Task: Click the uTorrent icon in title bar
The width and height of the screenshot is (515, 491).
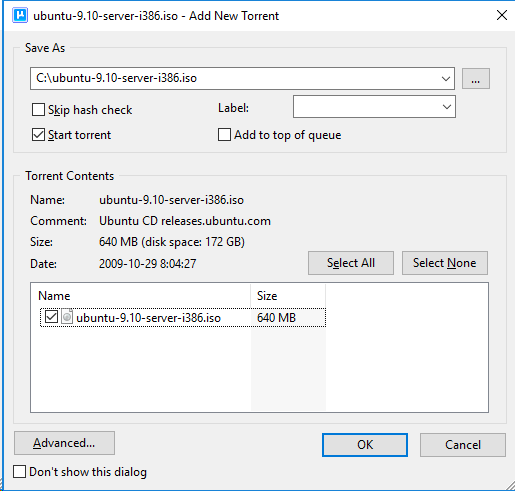Action: (20, 16)
